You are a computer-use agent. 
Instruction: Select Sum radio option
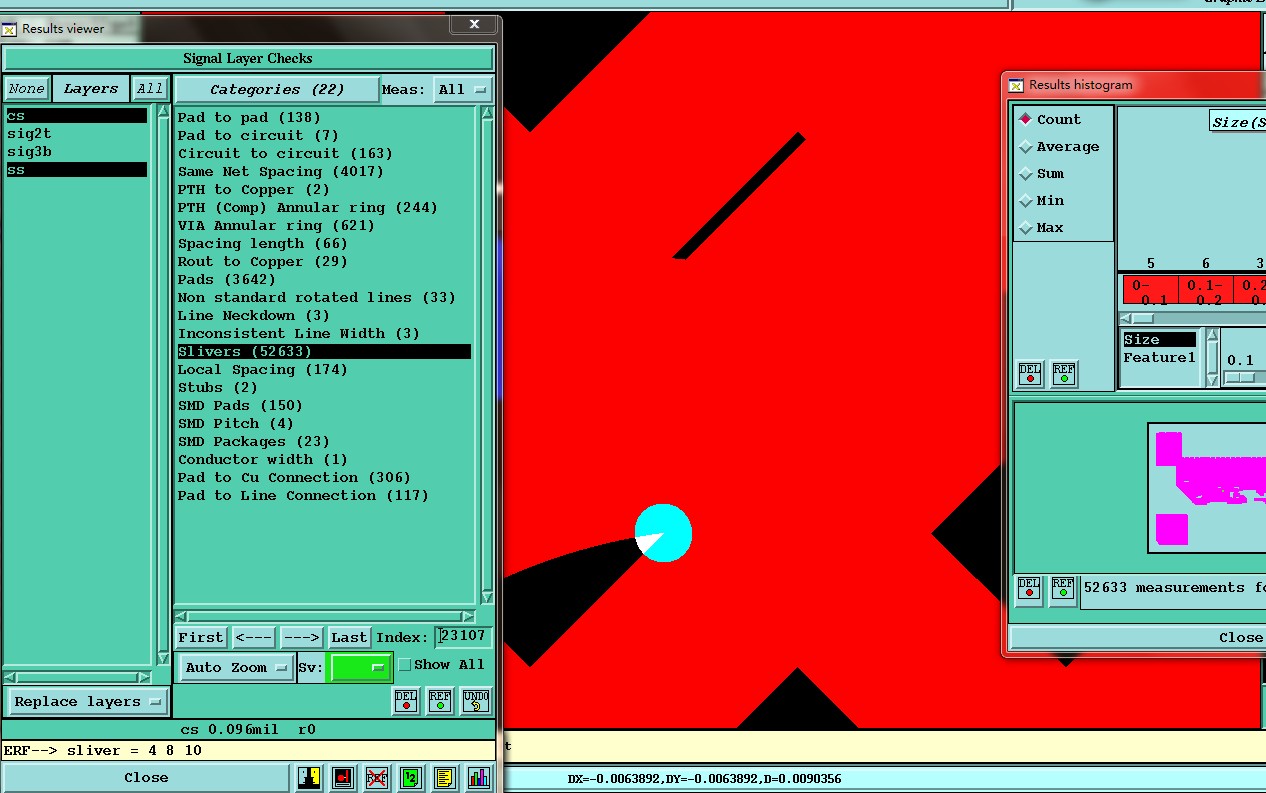[x=1042, y=173]
